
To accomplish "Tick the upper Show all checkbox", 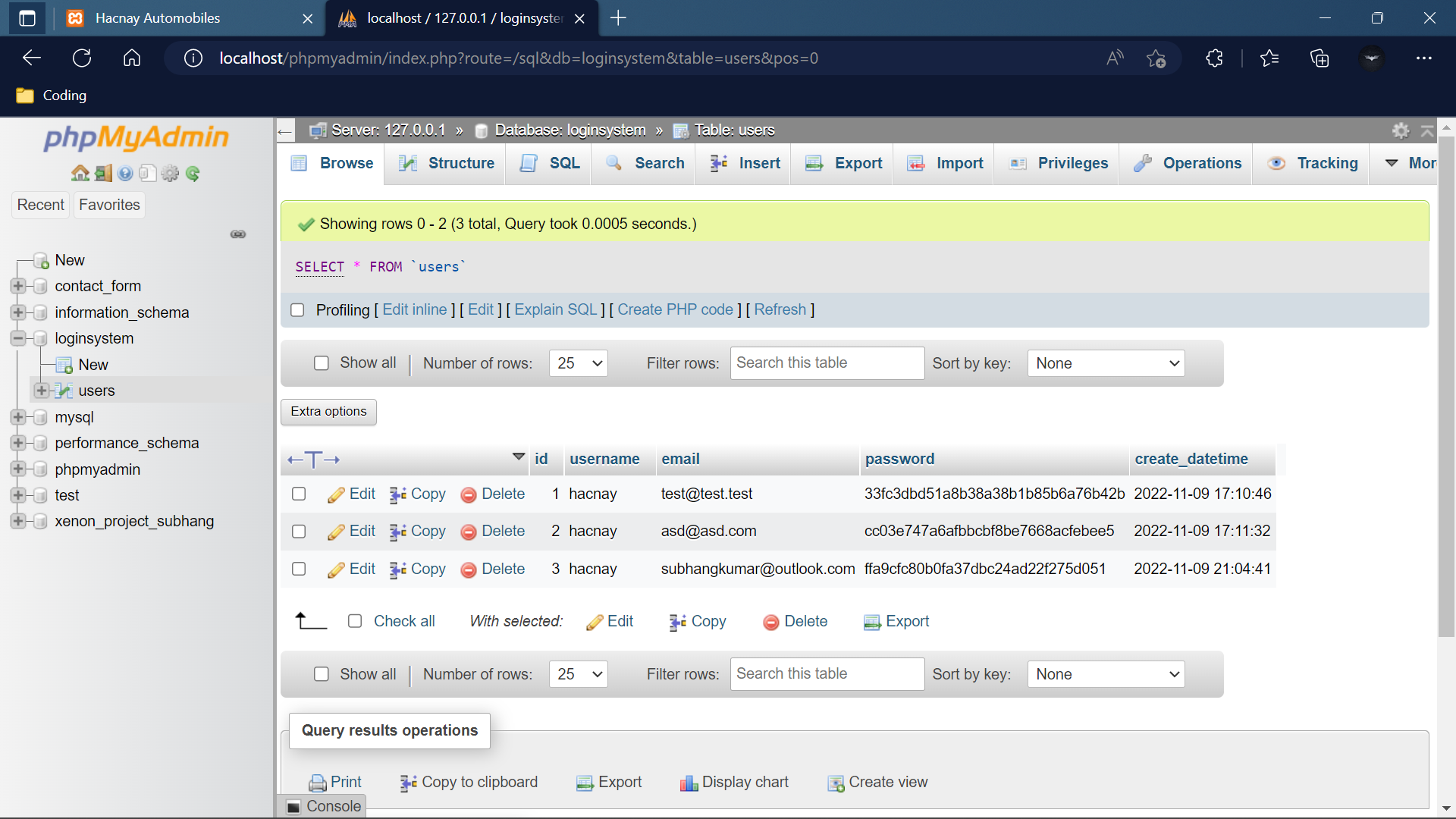I will coord(322,363).
